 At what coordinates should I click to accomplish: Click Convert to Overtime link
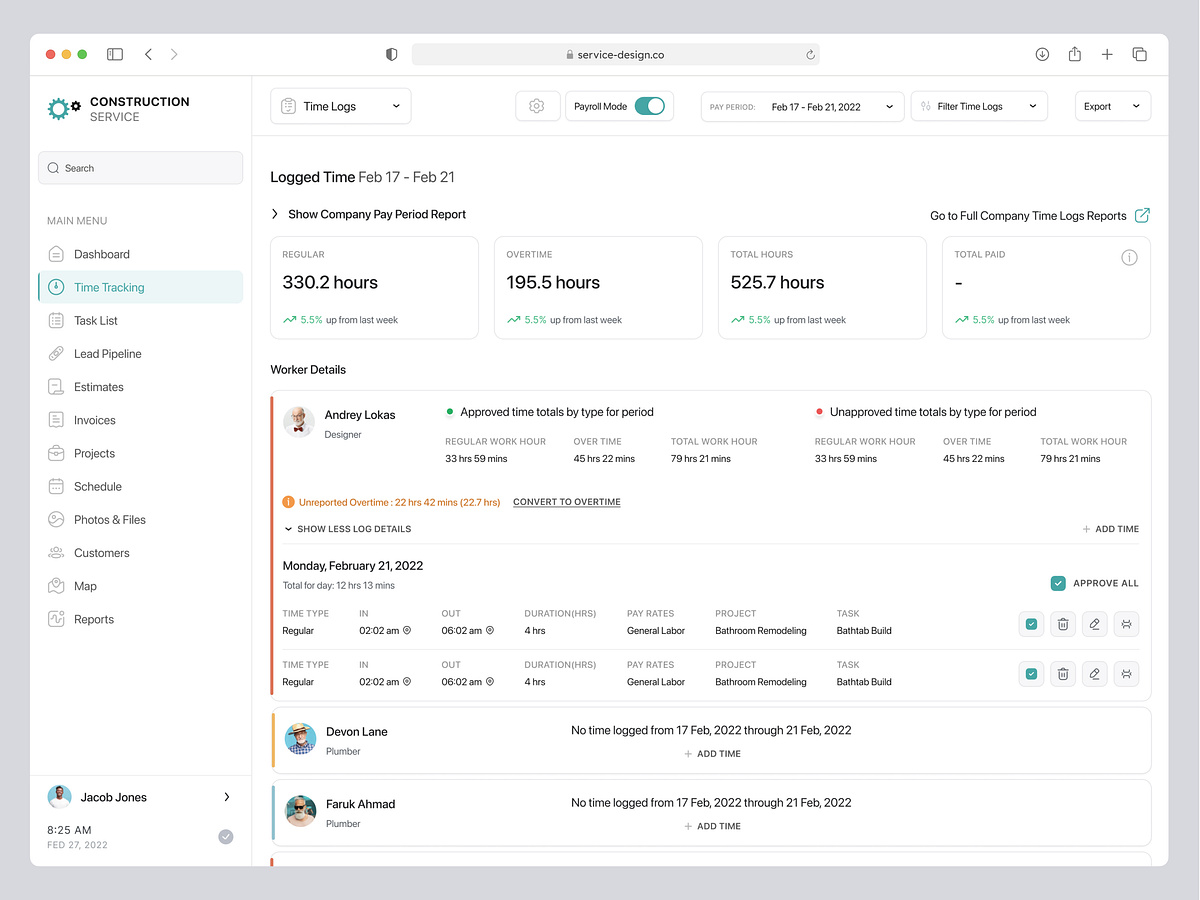click(567, 502)
